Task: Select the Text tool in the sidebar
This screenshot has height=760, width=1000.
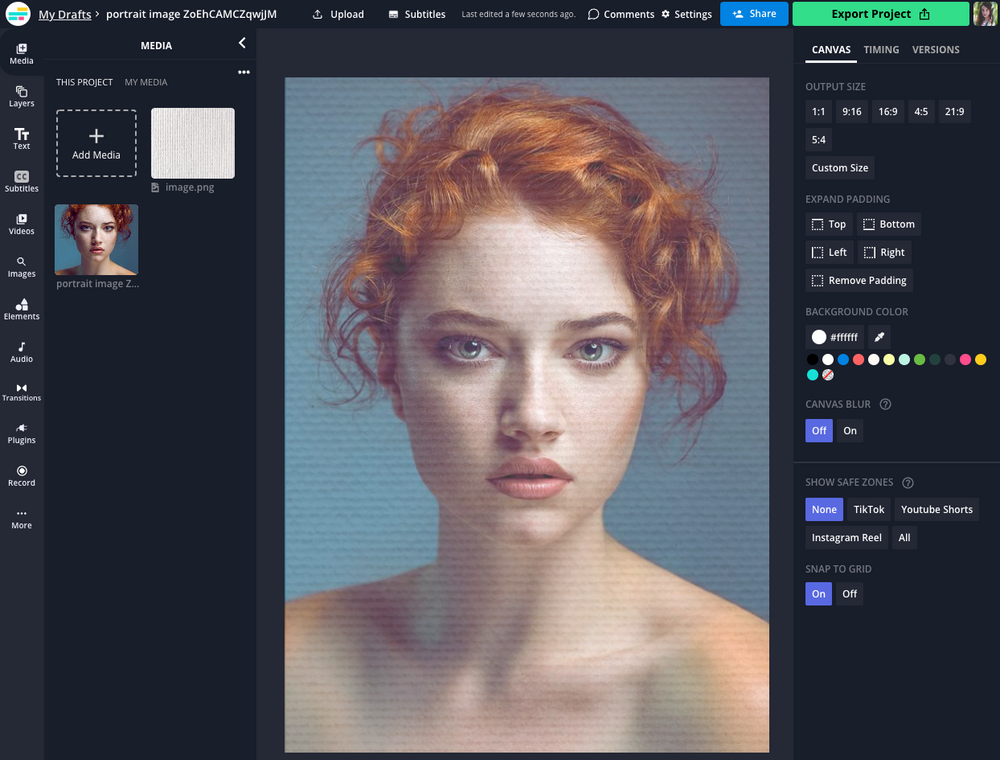Action: [x=21, y=139]
